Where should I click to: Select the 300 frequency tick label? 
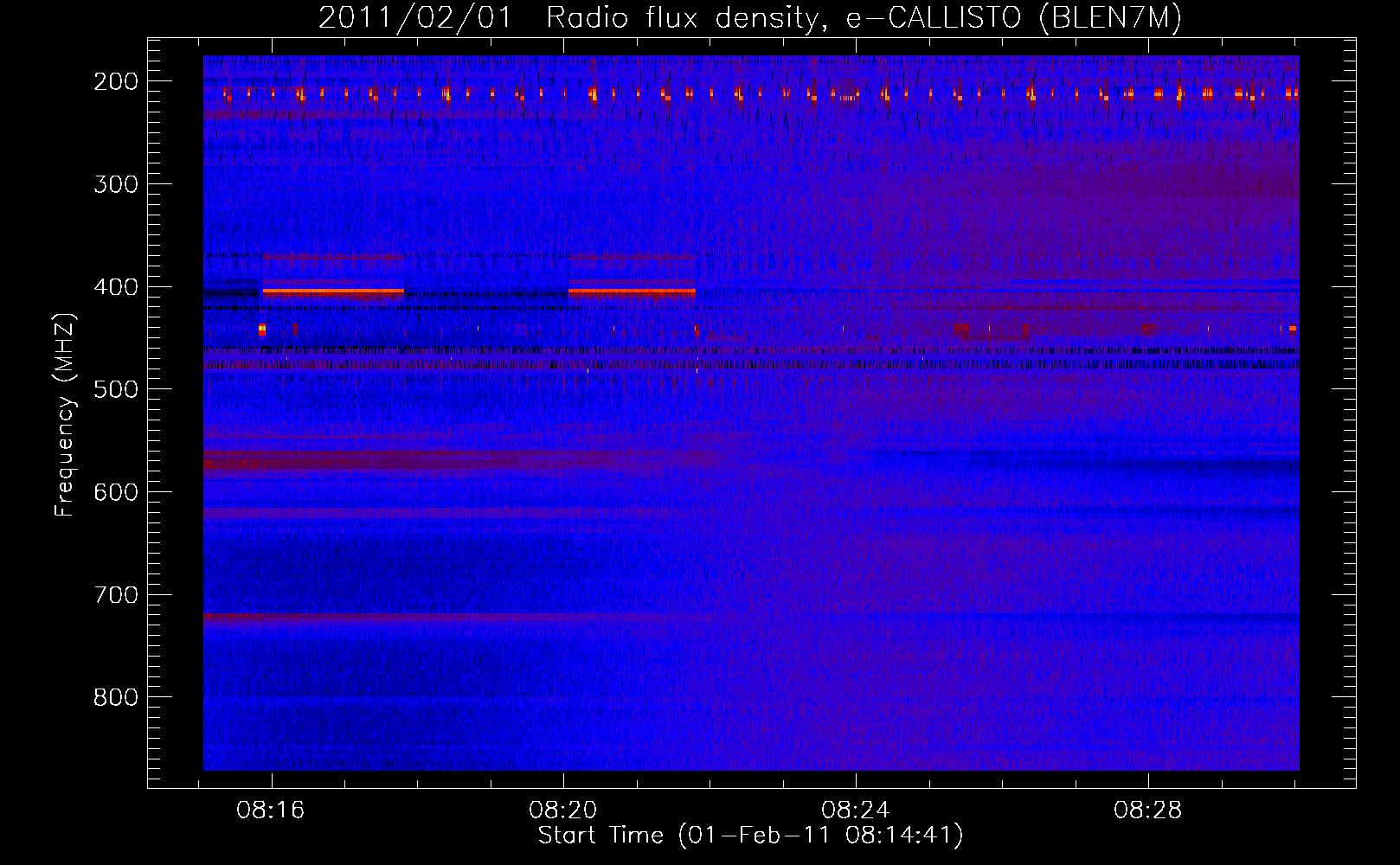[115, 184]
